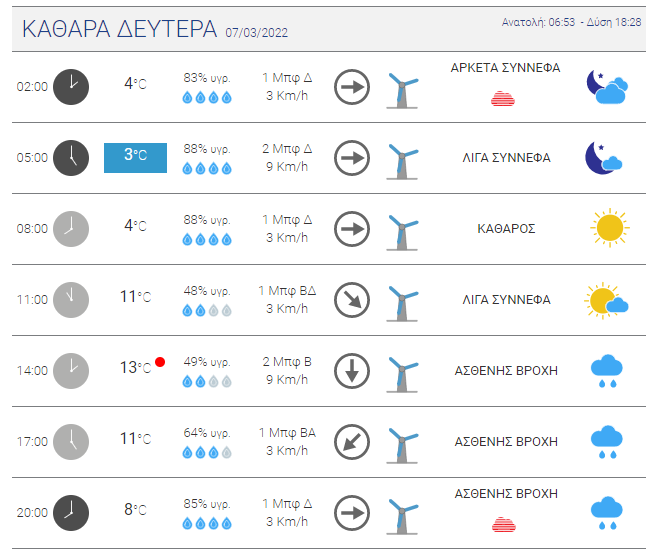646x549 pixels.
Task: Click the red dot next to 13°C
Action: tap(160, 362)
